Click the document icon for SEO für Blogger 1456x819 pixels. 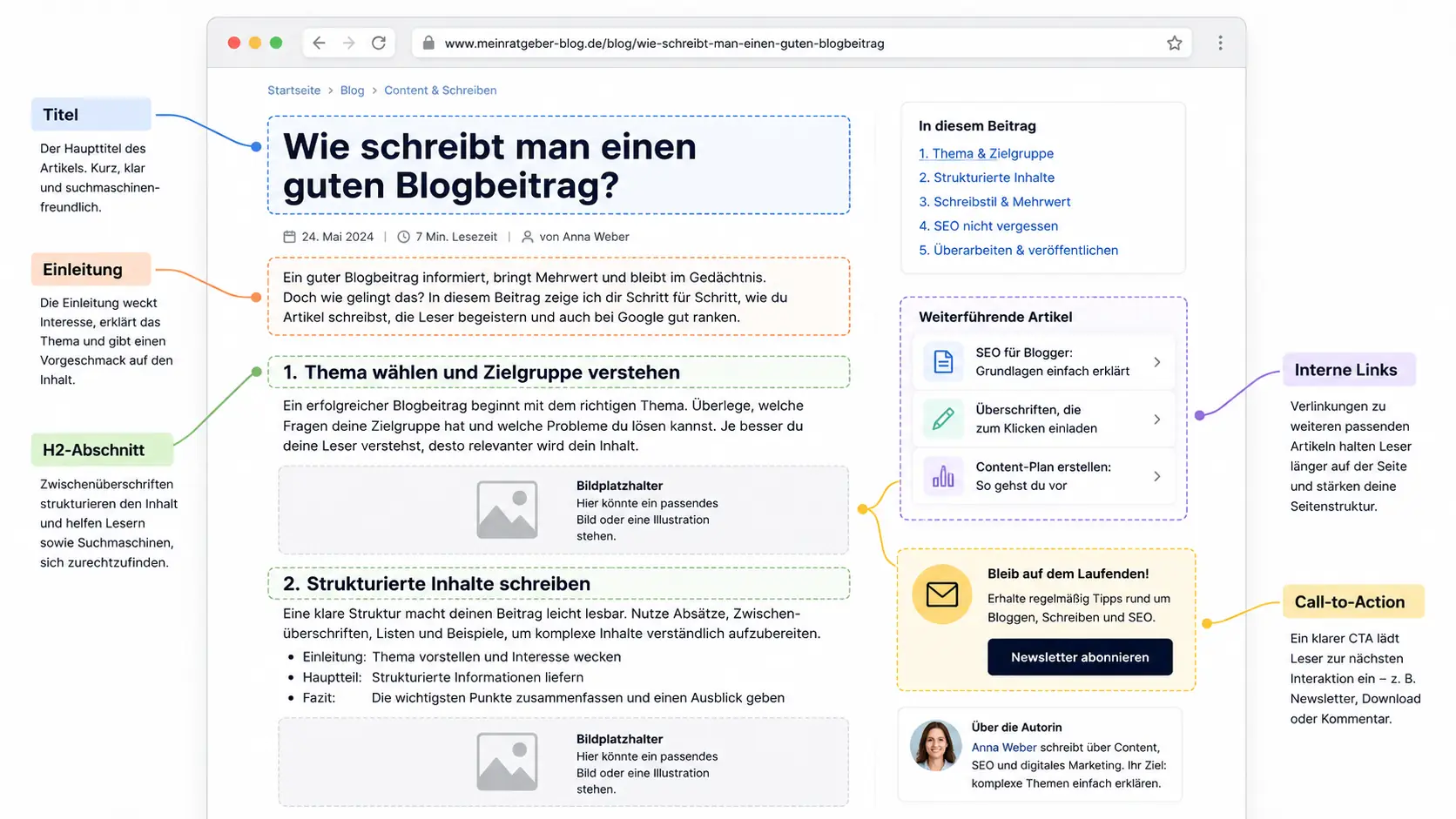pos(943,361)
